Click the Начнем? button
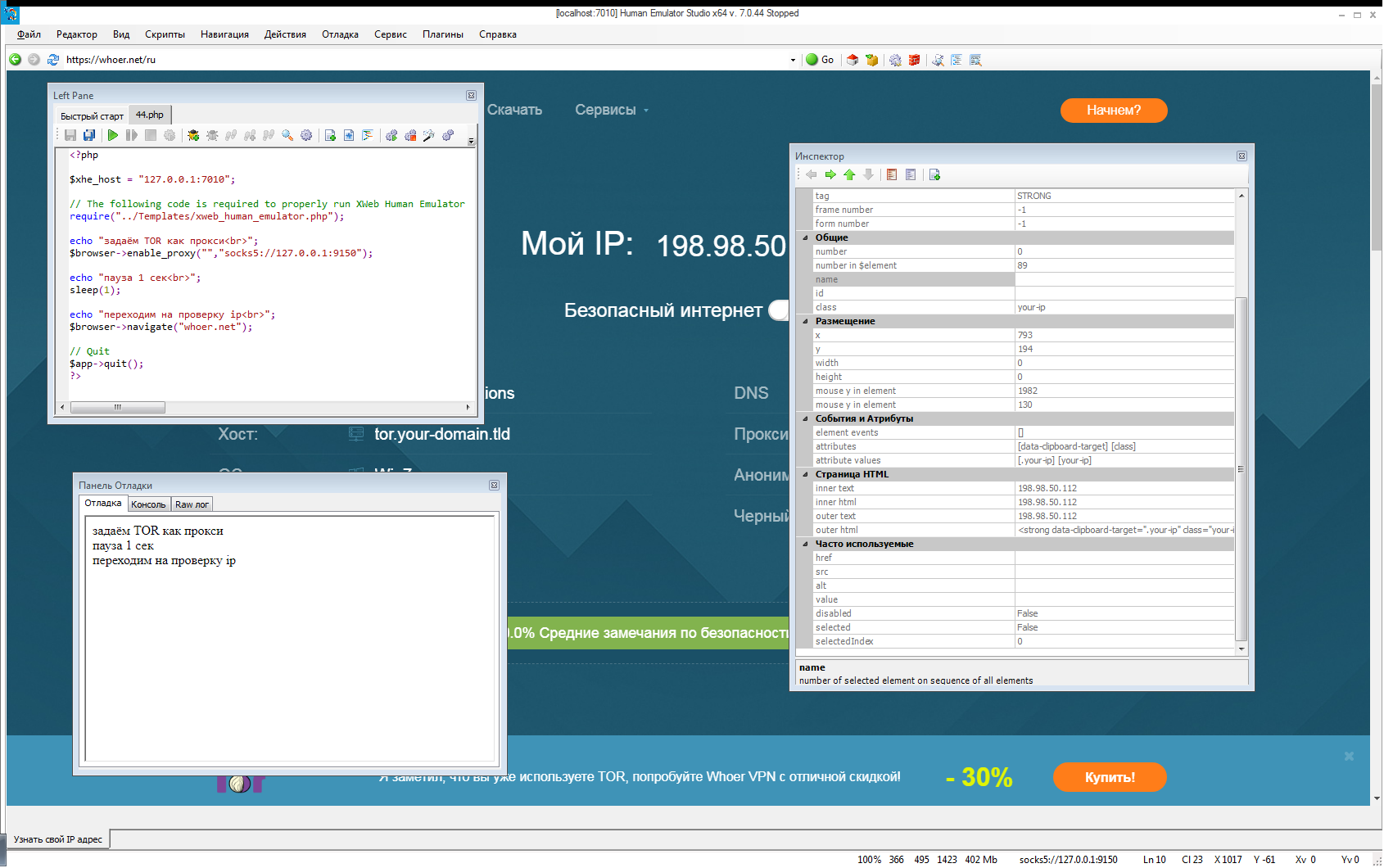The image size is (1384, 868). (x=1113, y=110)
